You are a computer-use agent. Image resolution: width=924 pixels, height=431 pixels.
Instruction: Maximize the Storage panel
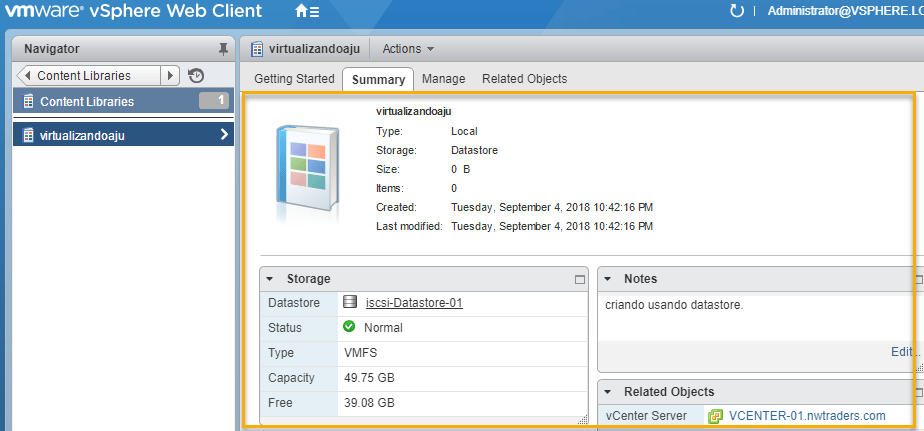click(579, 279)
